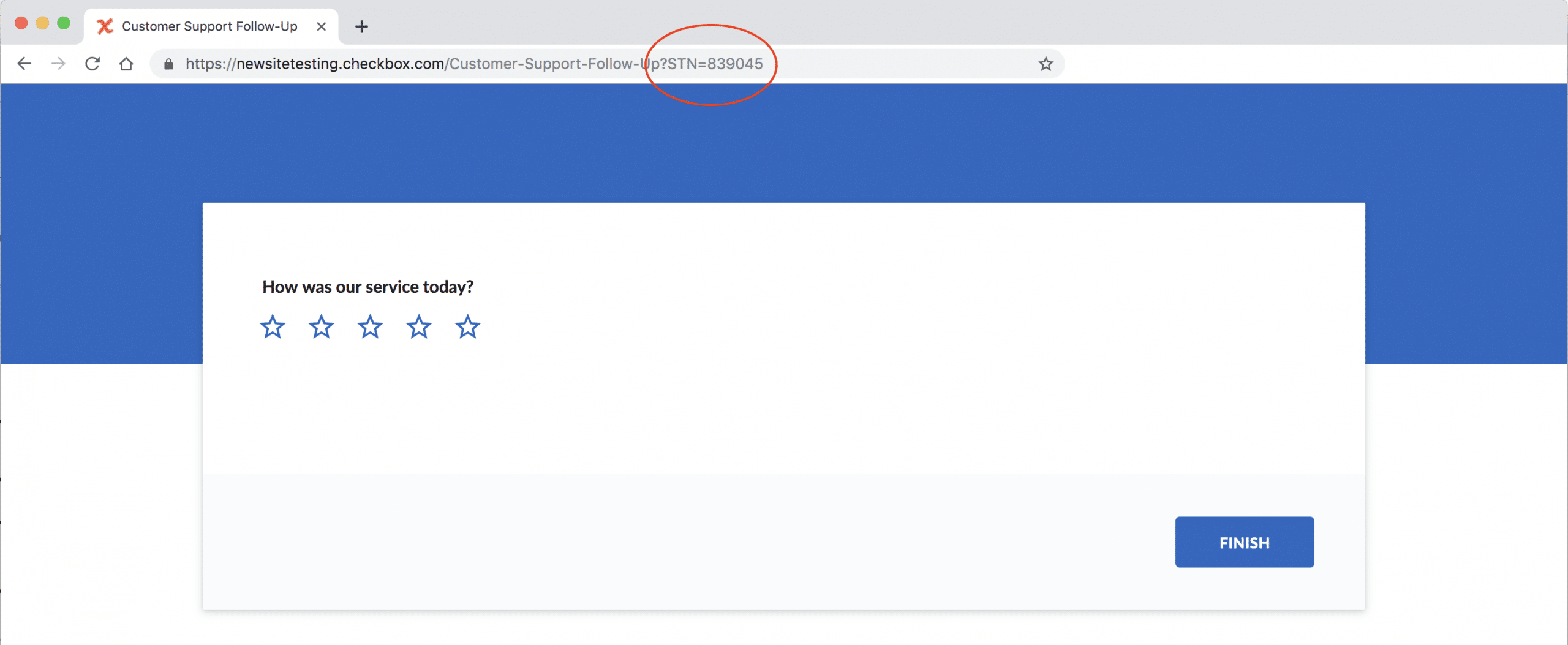This screenshot has width=1568, height=645.
Task: Rate the service two stars
Action: click(x=322, y=326)
